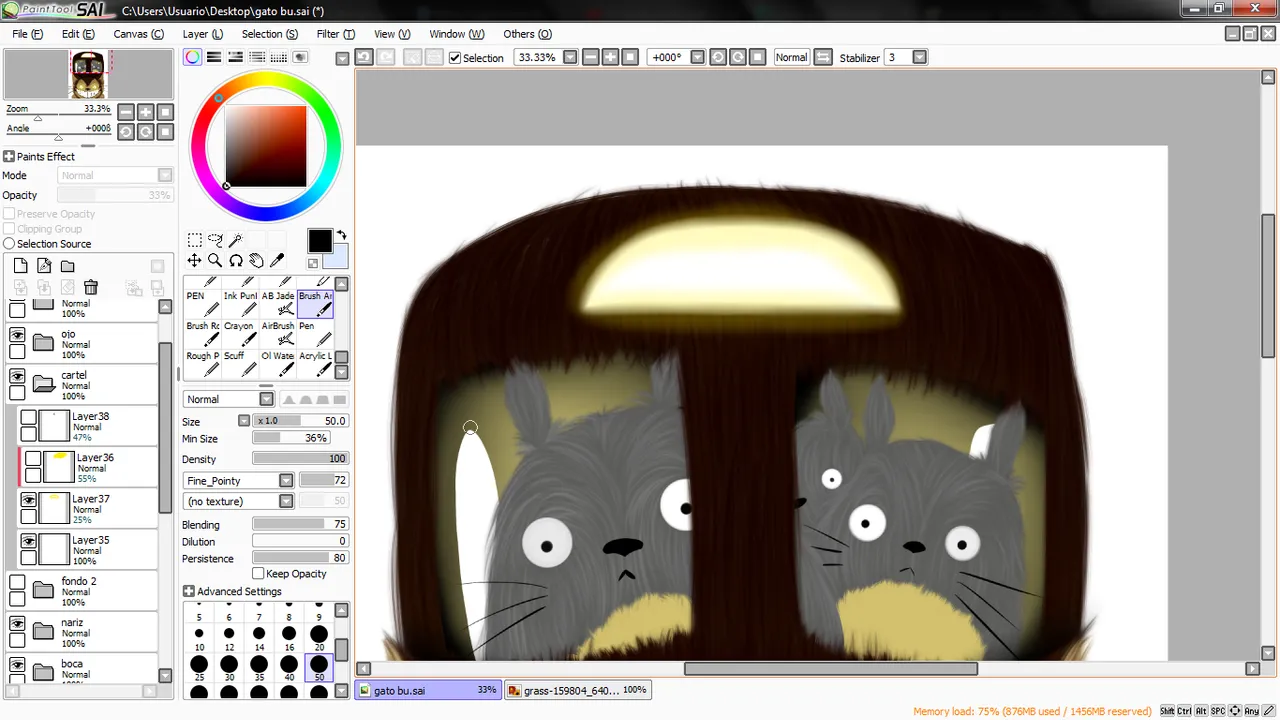Screen dimensions: 1280x720
Task: Reset zoom with toolbar square button
Action: (x=630, y=58)
